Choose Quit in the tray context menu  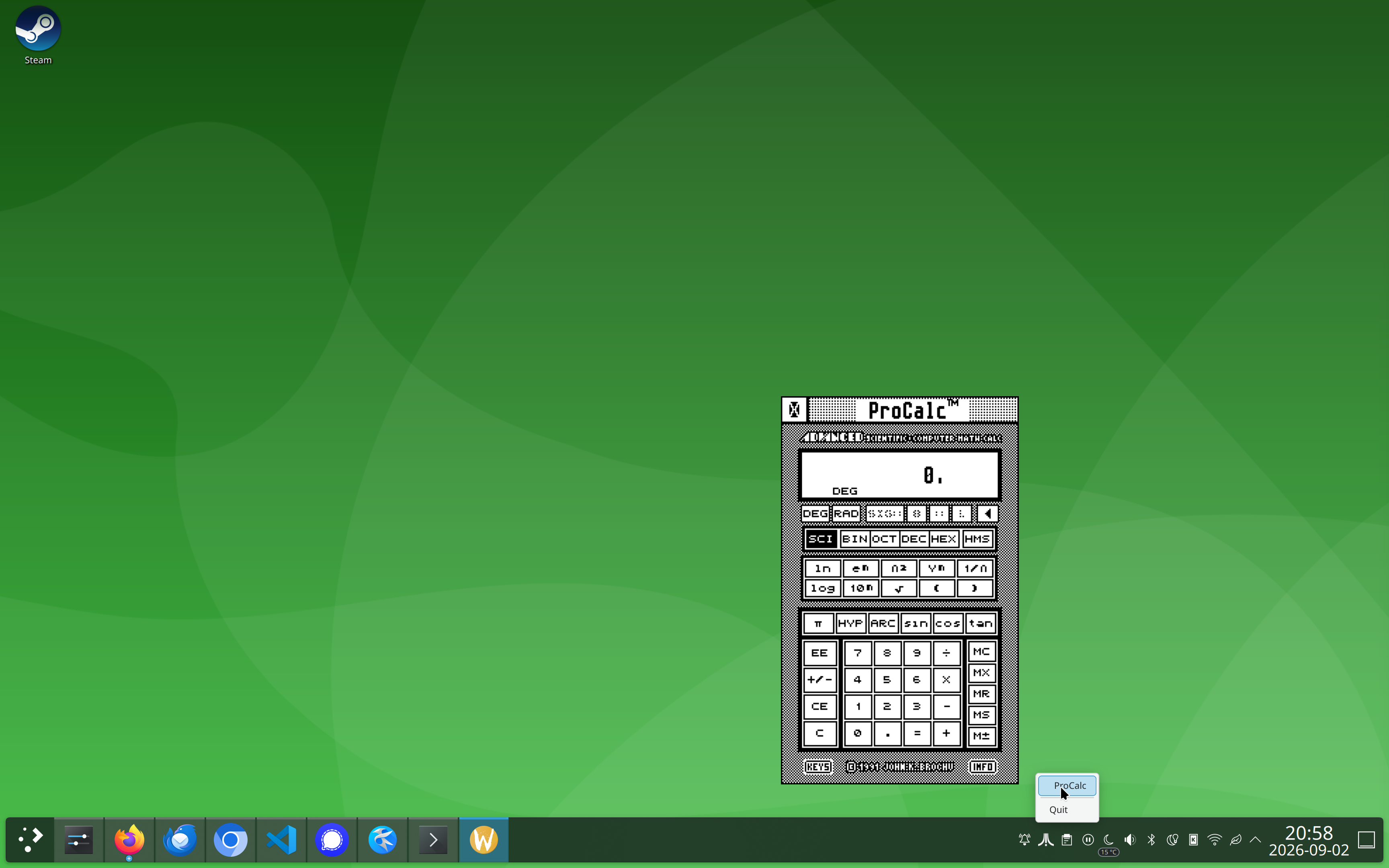1067,810
